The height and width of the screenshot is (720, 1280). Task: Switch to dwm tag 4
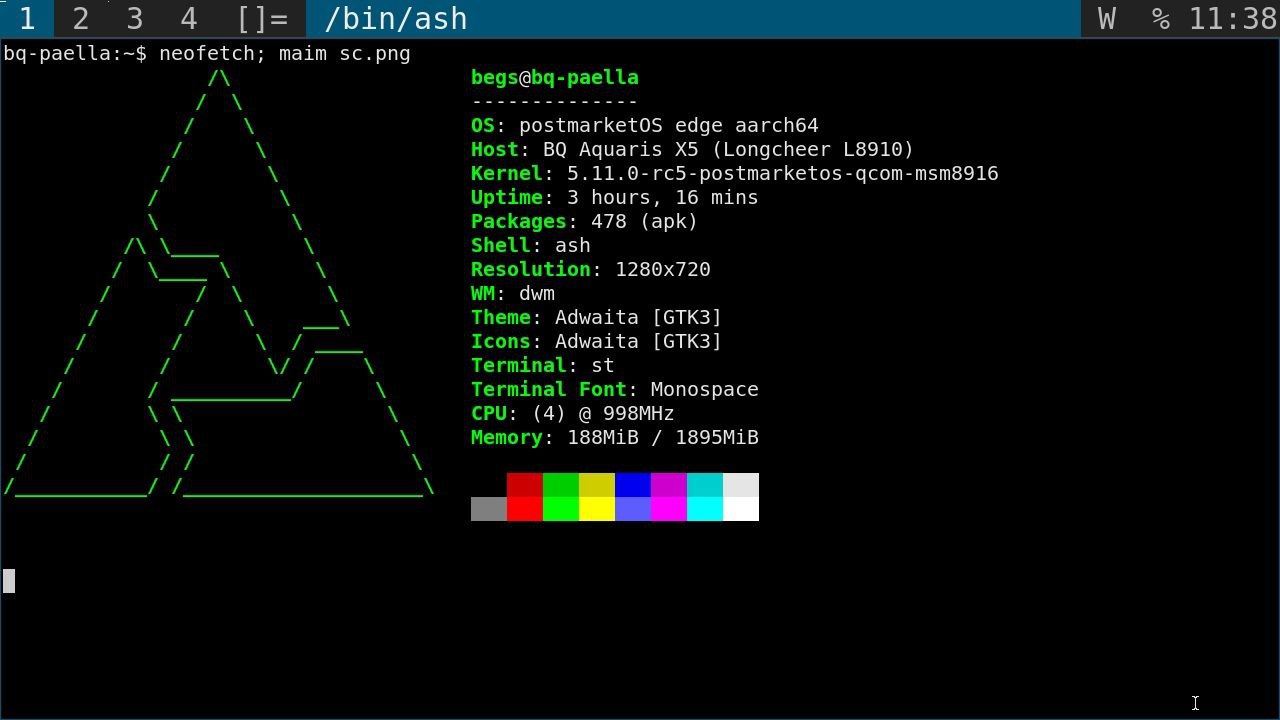tap(189, 19)
